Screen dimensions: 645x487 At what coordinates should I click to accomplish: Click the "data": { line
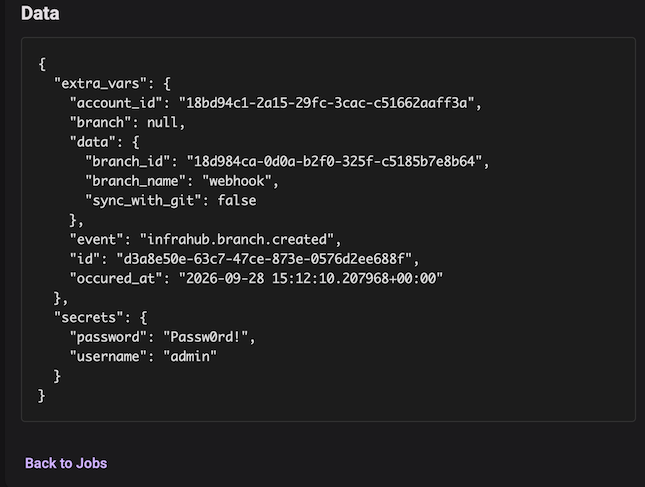104,142
